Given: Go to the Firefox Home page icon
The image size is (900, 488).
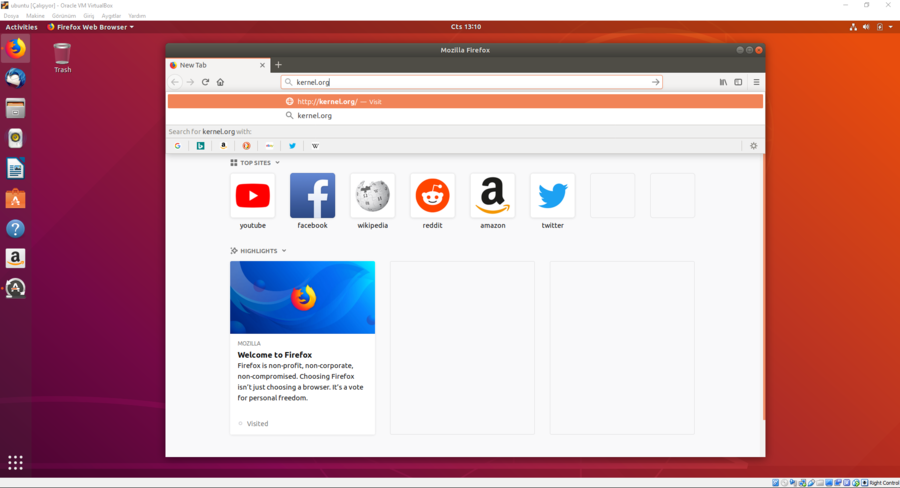Looking at the screenshot, I should coord(220,82).
